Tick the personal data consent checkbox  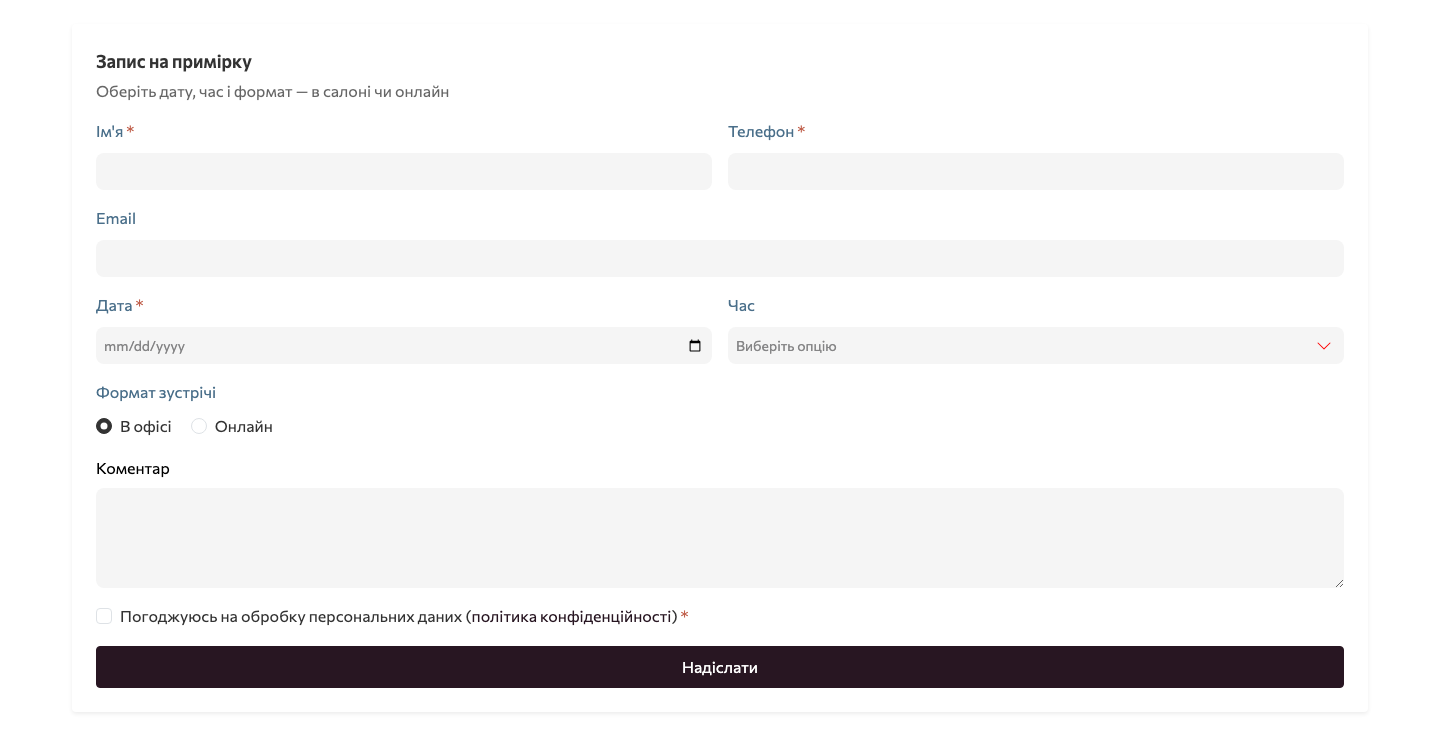[104, 616]
